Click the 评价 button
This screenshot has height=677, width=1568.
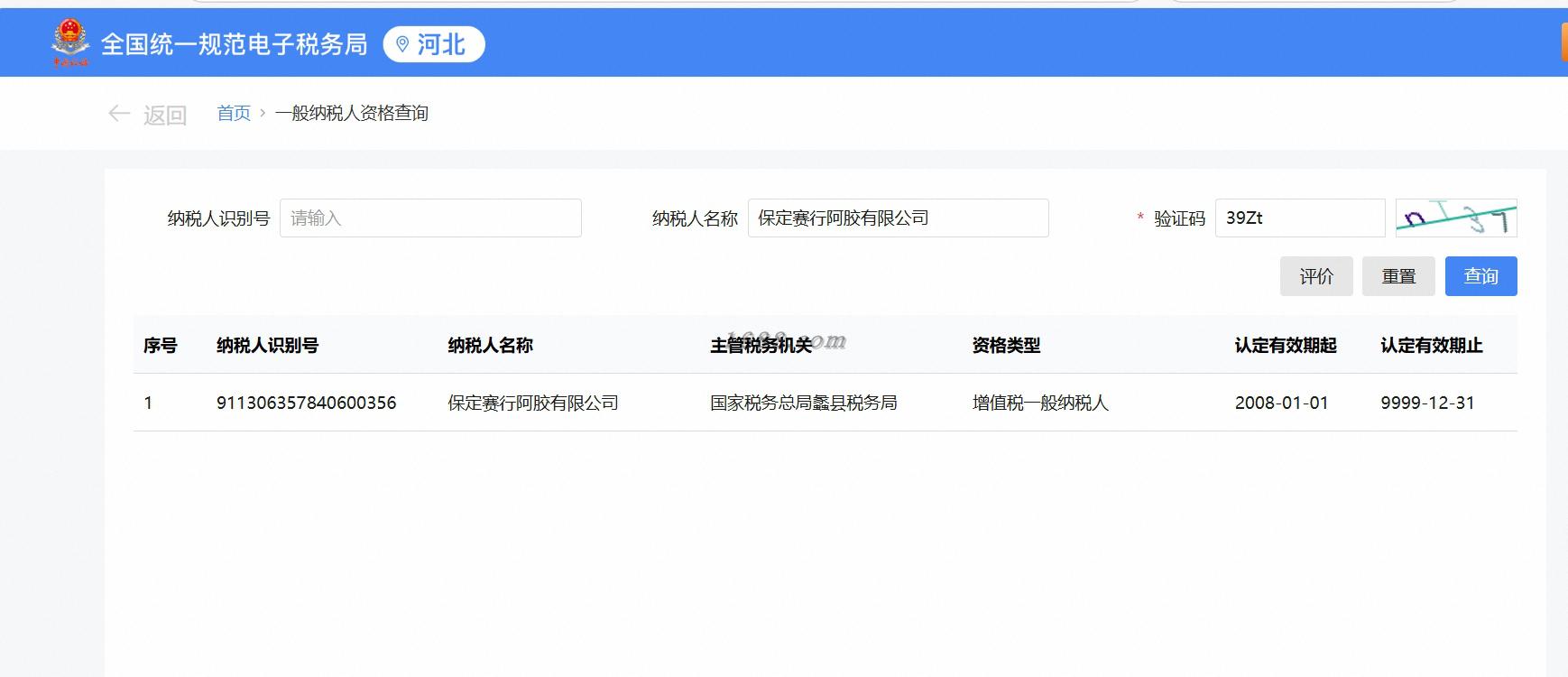(x=1316, y=276)
